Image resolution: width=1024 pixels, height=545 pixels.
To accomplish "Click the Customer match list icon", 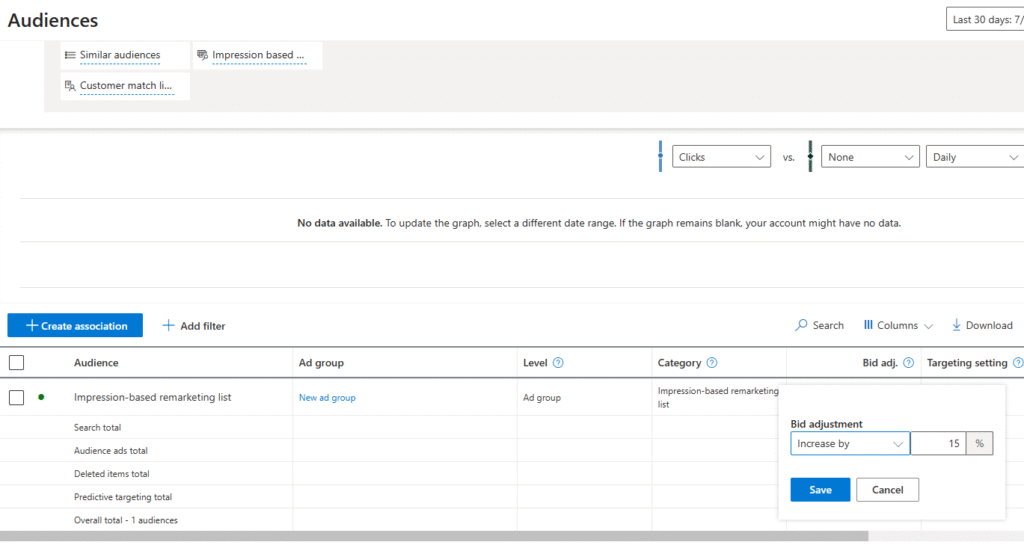I will tap(70, 86).
